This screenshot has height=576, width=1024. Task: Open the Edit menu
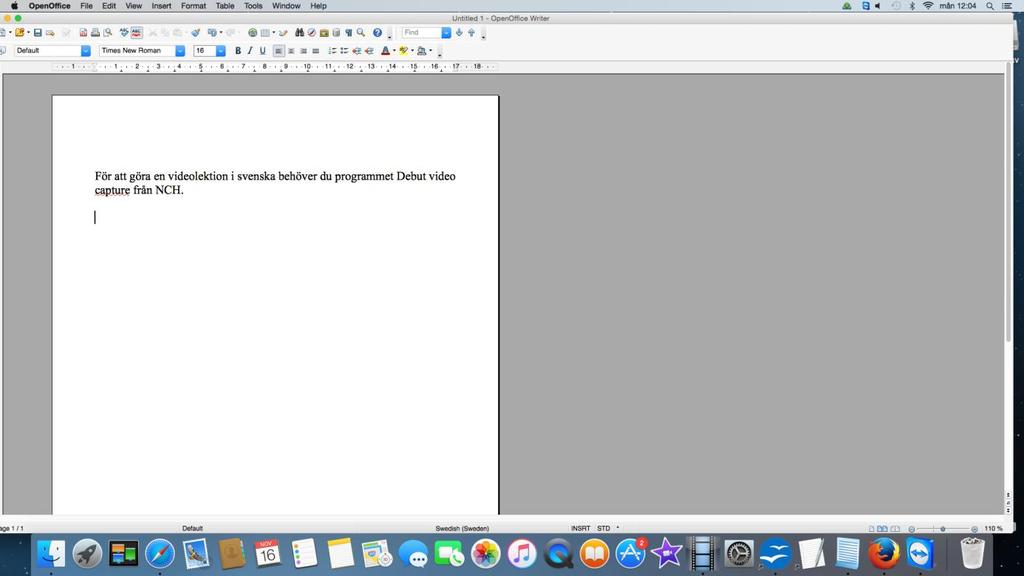pos(109,6)
